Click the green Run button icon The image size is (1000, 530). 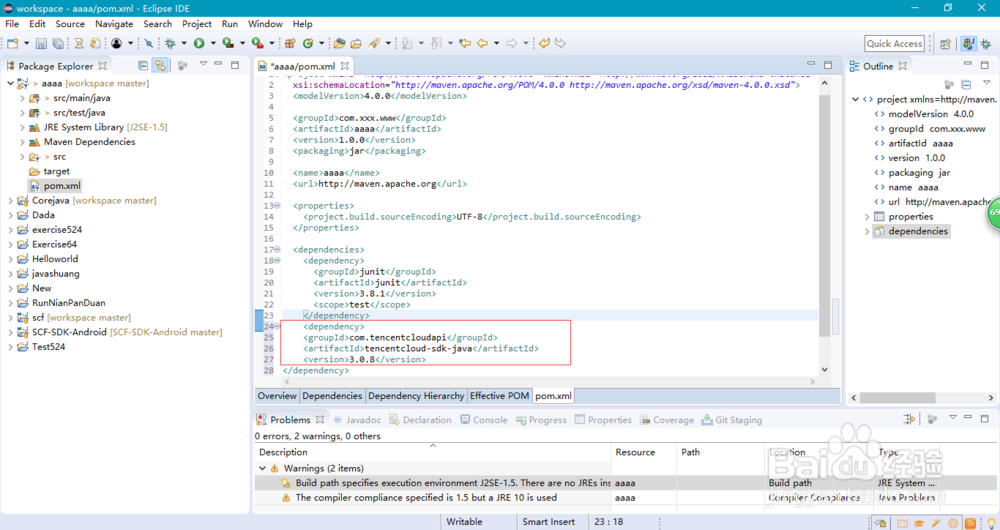point(199,43)
